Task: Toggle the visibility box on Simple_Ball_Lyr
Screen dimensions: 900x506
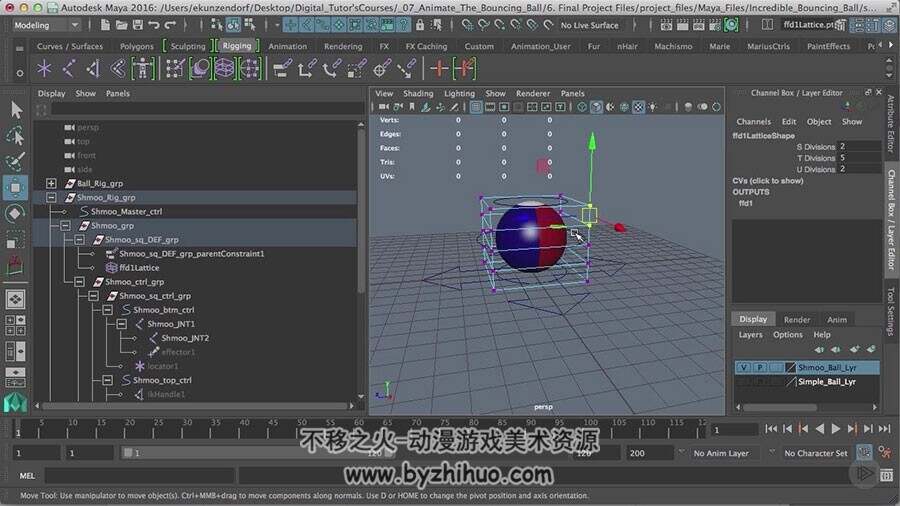Action: [x=744, y=382]
